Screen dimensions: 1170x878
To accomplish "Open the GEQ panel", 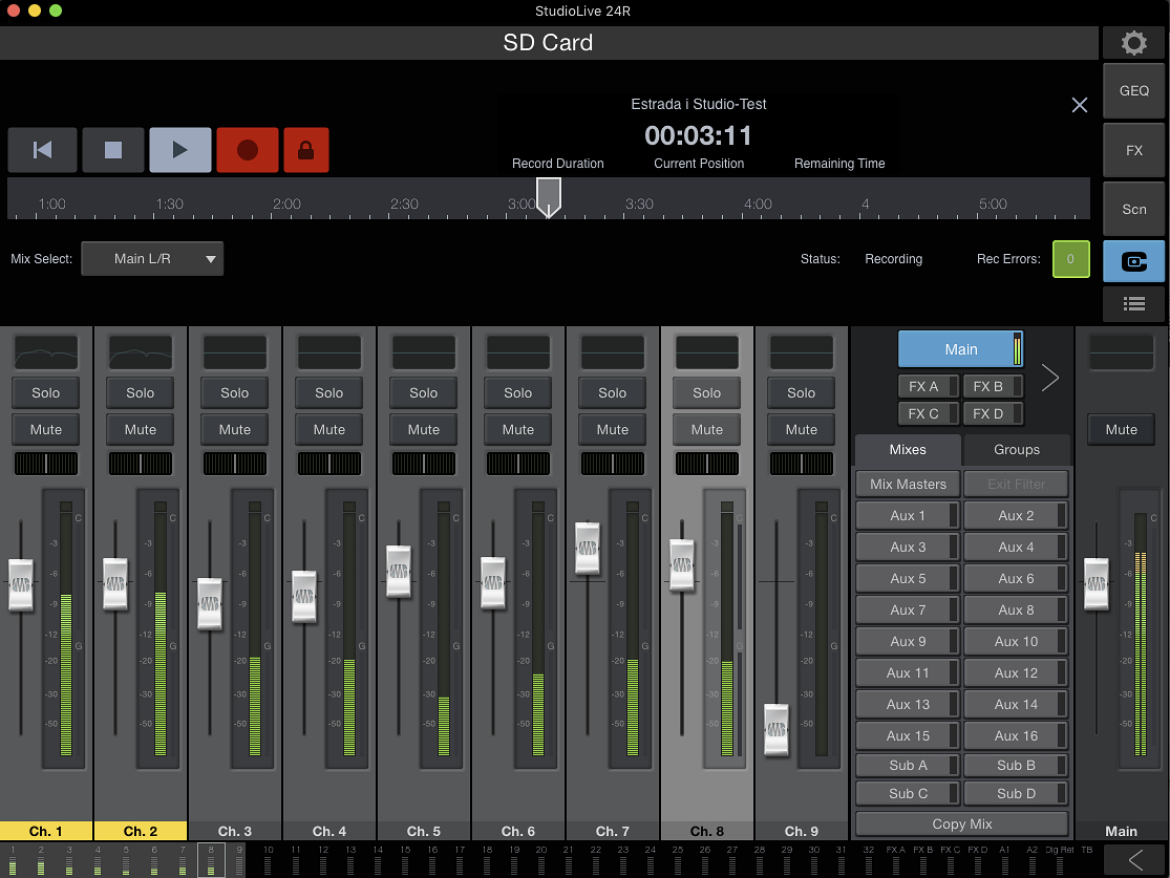I will pyautogui.click(x=1133, y=90).
